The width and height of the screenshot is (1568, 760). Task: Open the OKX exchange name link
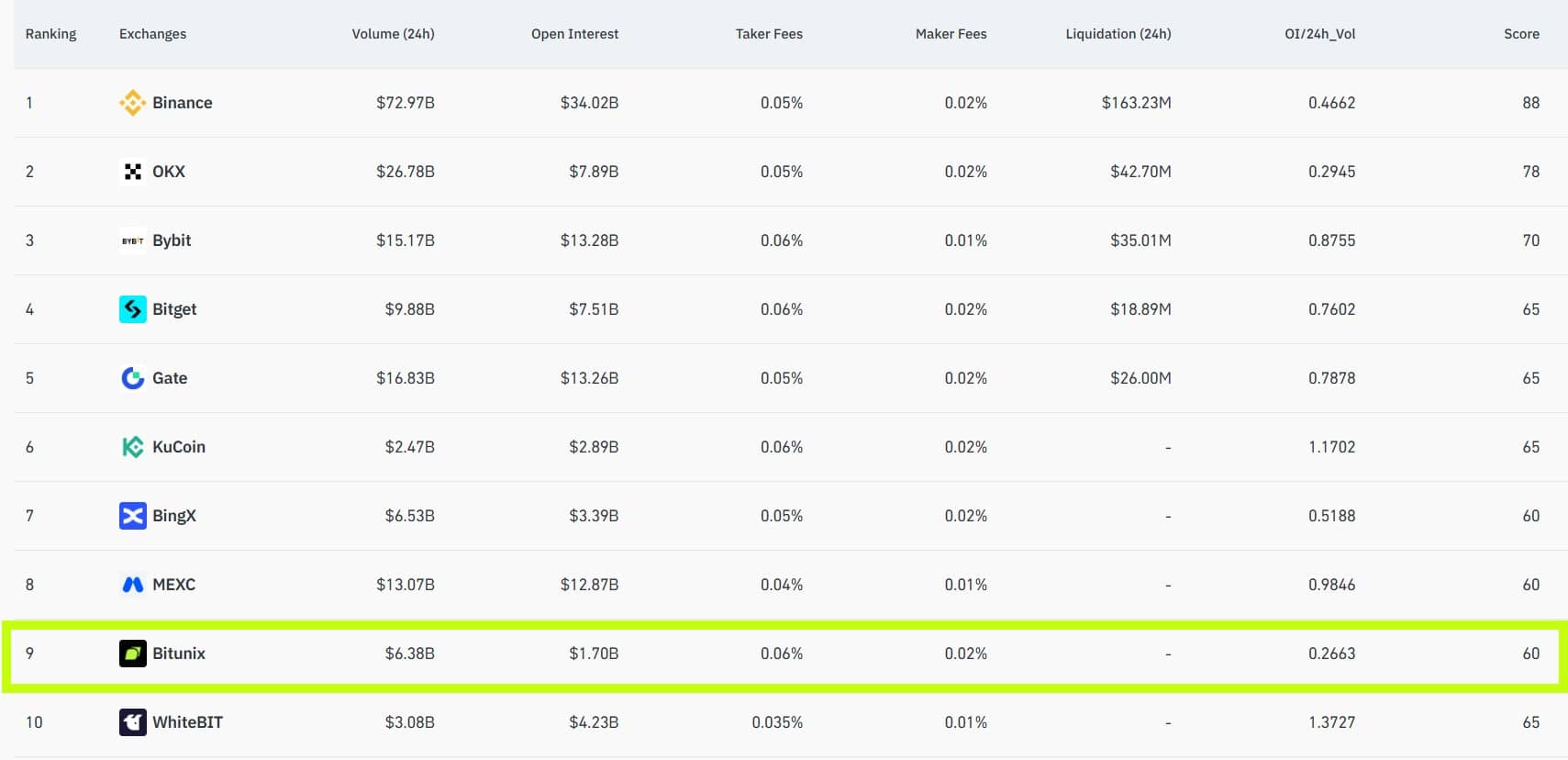169,172
